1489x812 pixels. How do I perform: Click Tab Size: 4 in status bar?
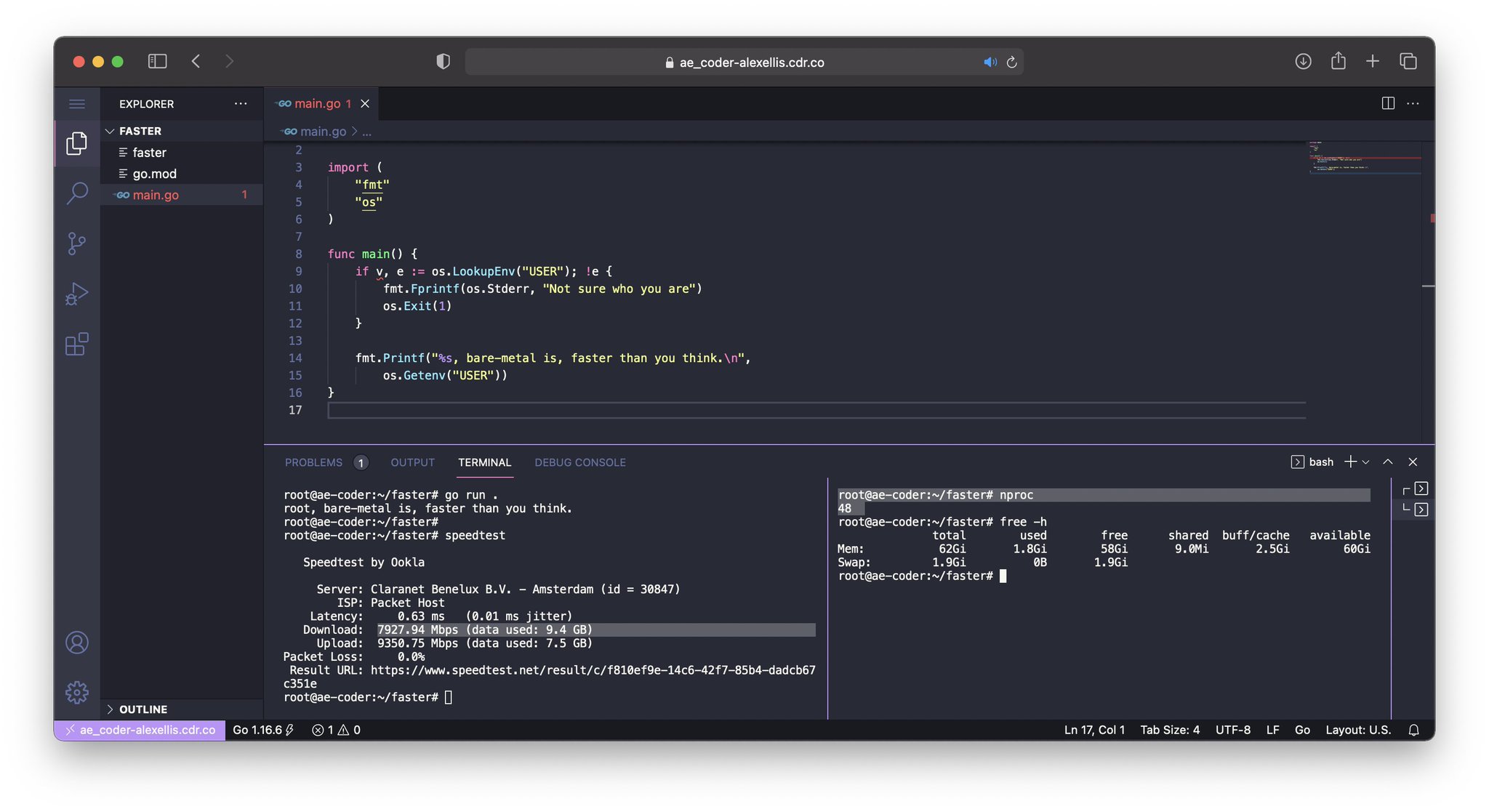(x=1169, y=730)
